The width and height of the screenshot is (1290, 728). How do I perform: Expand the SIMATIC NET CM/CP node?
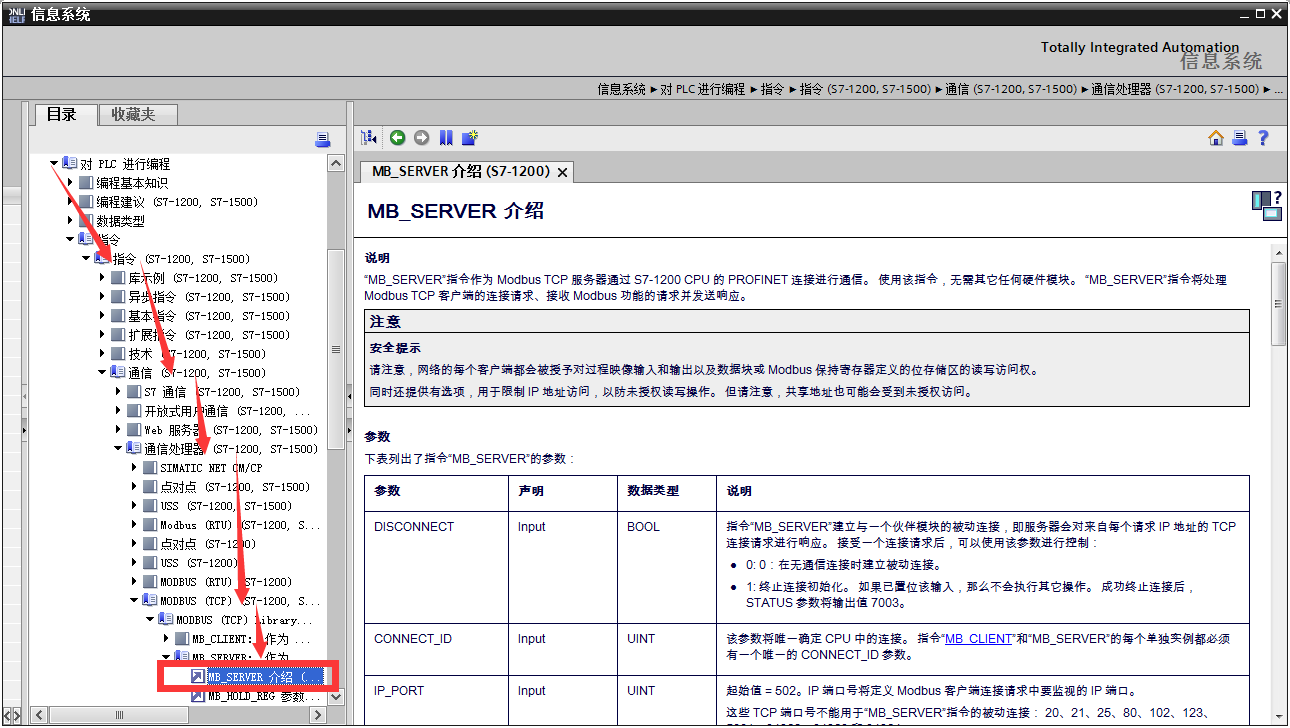point(134,468)
